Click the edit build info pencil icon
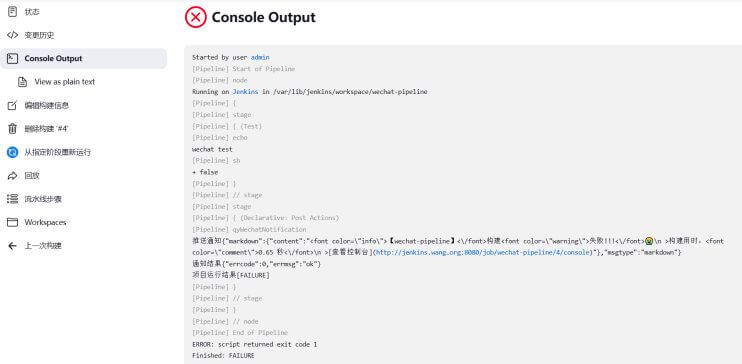The height and width of the screenshot is (364, 742). pyautogui.click(x=12, y=105)
